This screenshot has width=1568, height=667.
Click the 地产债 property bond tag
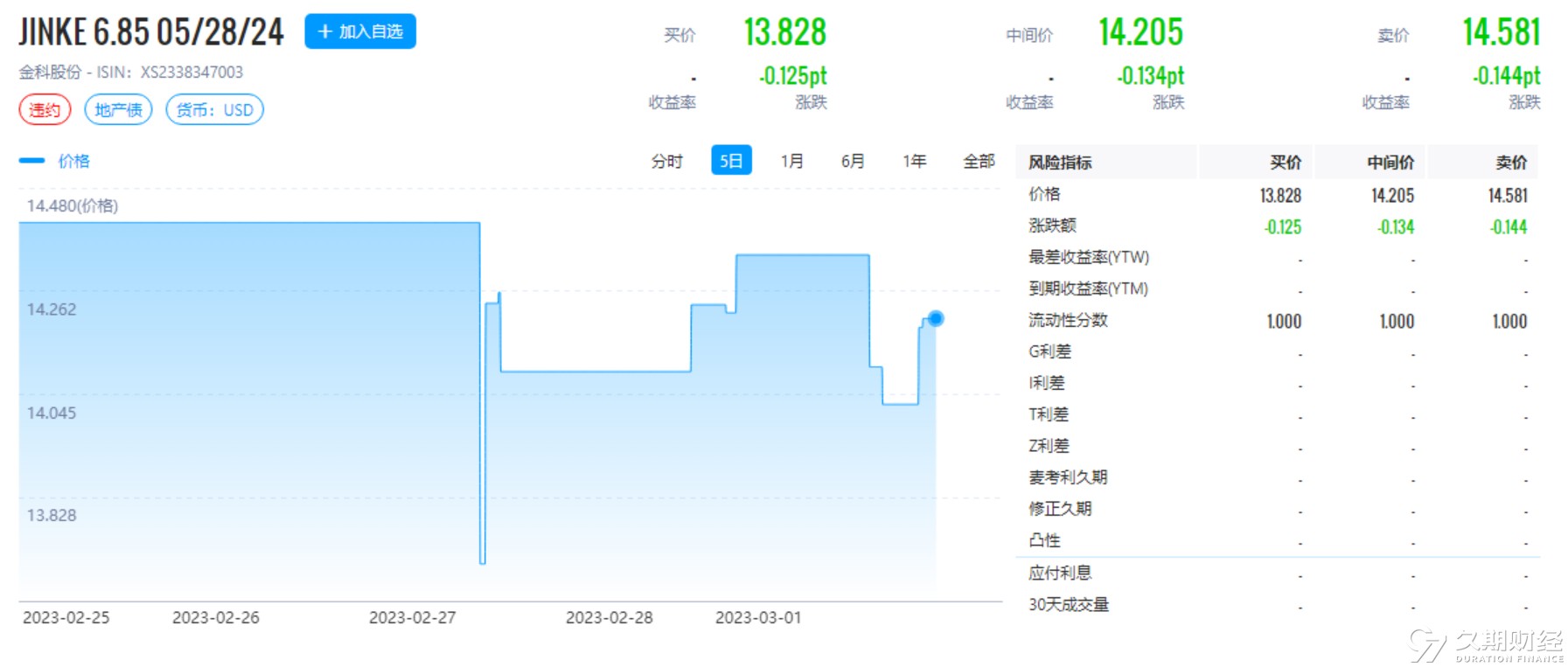click(x=118, y=110)
